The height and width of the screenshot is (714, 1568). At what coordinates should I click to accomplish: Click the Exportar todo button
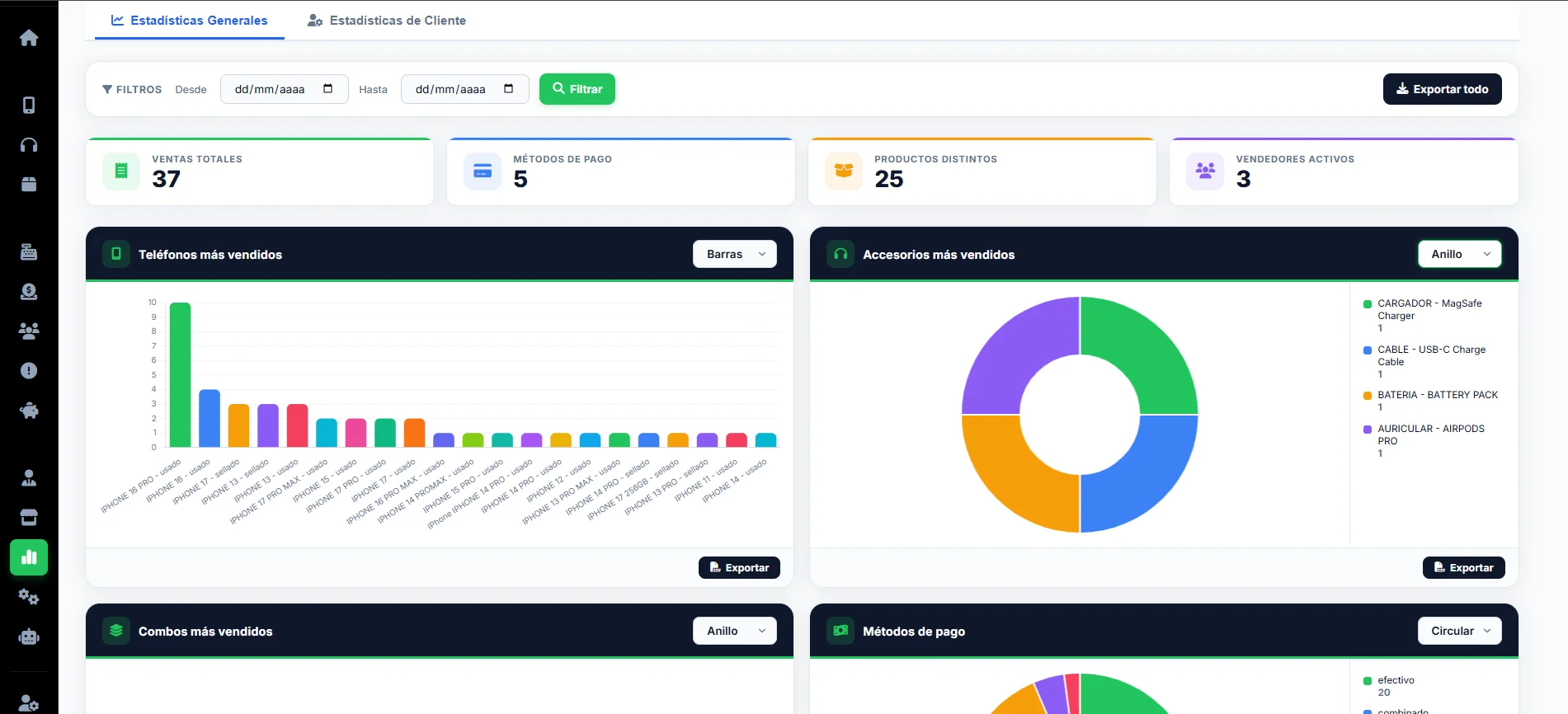1443,89
